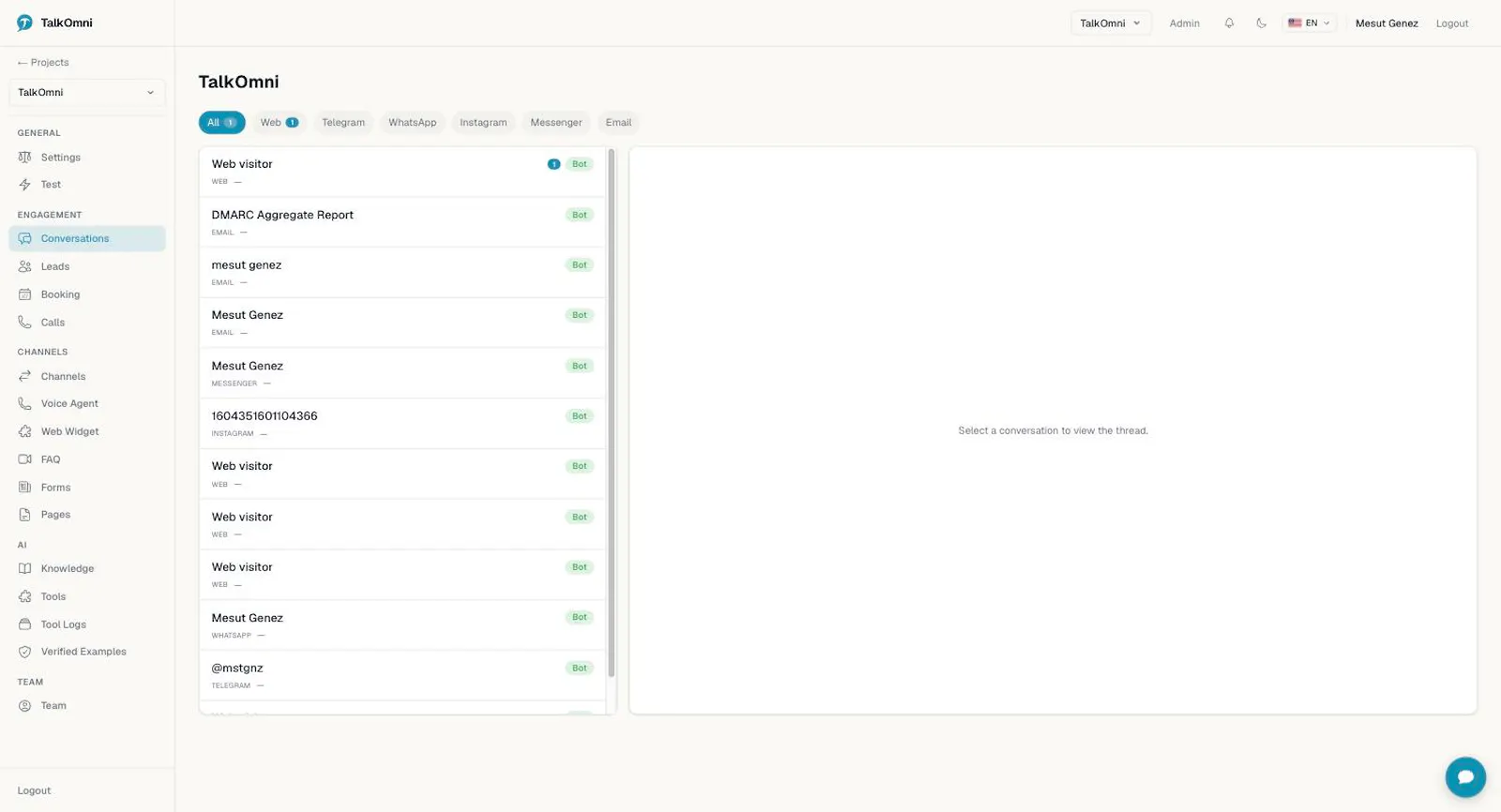Click the Web Widget puzzle icon
Viewport: 1501px width, 812px height.
pos(25,431)
